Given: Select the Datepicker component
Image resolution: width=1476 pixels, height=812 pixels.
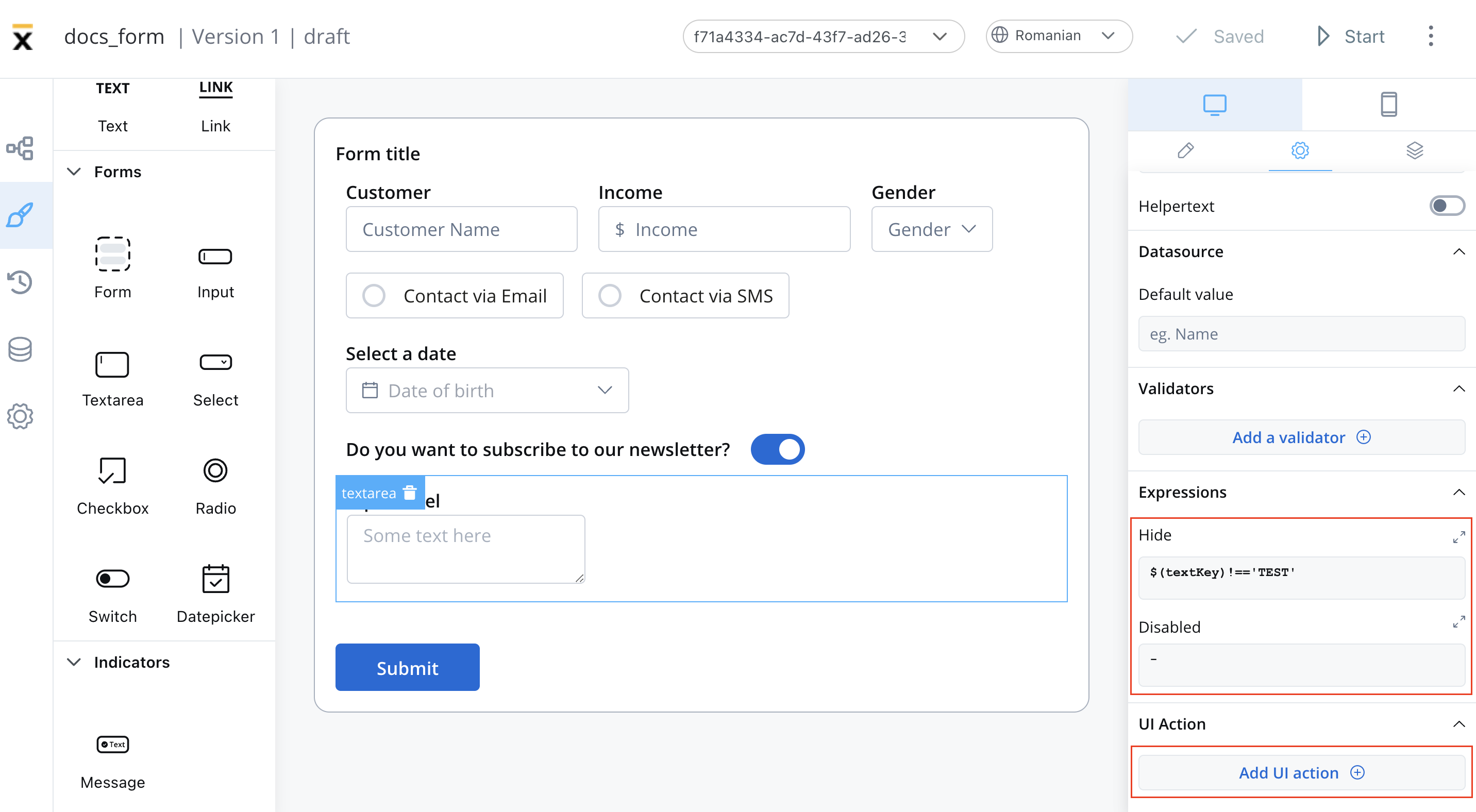Looking at the screenshot, I should (215, 595).
